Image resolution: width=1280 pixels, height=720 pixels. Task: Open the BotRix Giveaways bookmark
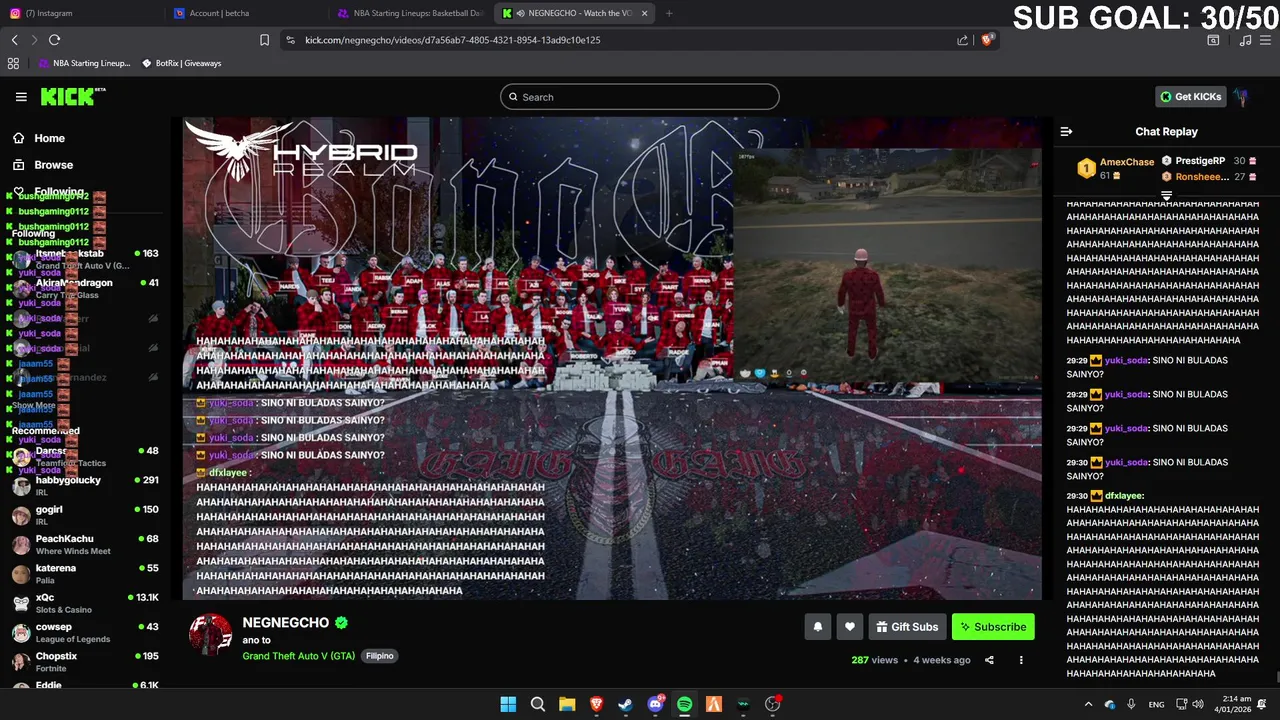181,63
